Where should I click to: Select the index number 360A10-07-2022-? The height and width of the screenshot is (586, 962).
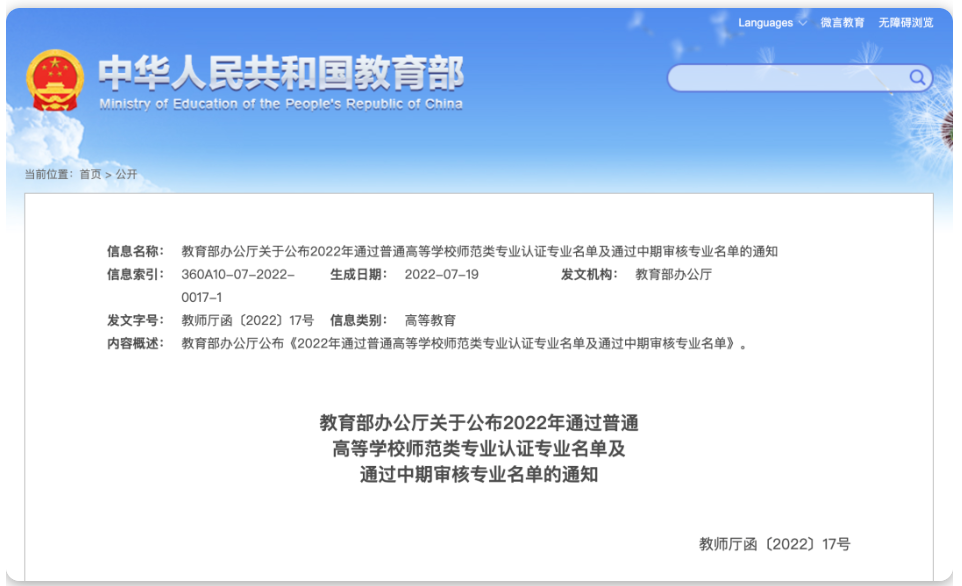click(x=237, y=274)
